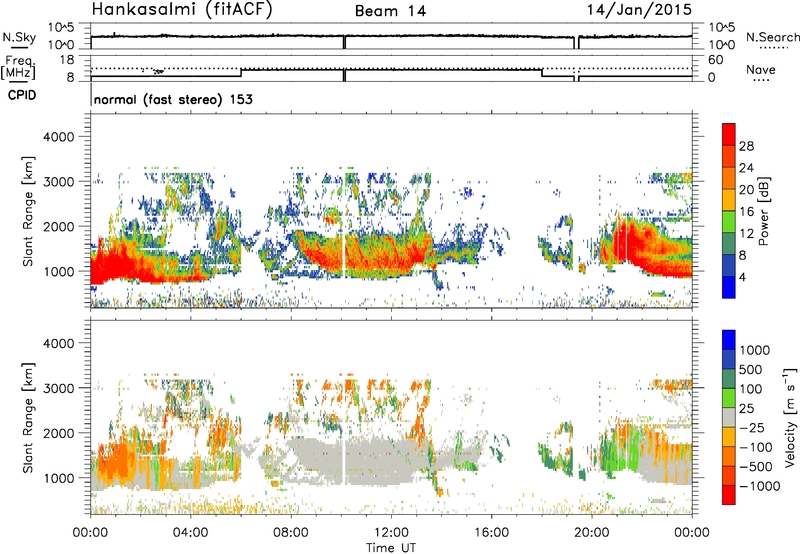800x554 pixels.
Task: Click the -1000 tick on velocity colorbar
Action: point(759,486)
